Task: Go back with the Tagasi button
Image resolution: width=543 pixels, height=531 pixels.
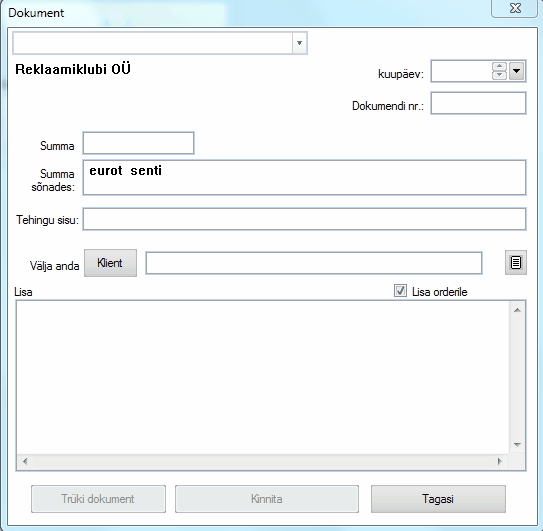Action: [438, 499]
